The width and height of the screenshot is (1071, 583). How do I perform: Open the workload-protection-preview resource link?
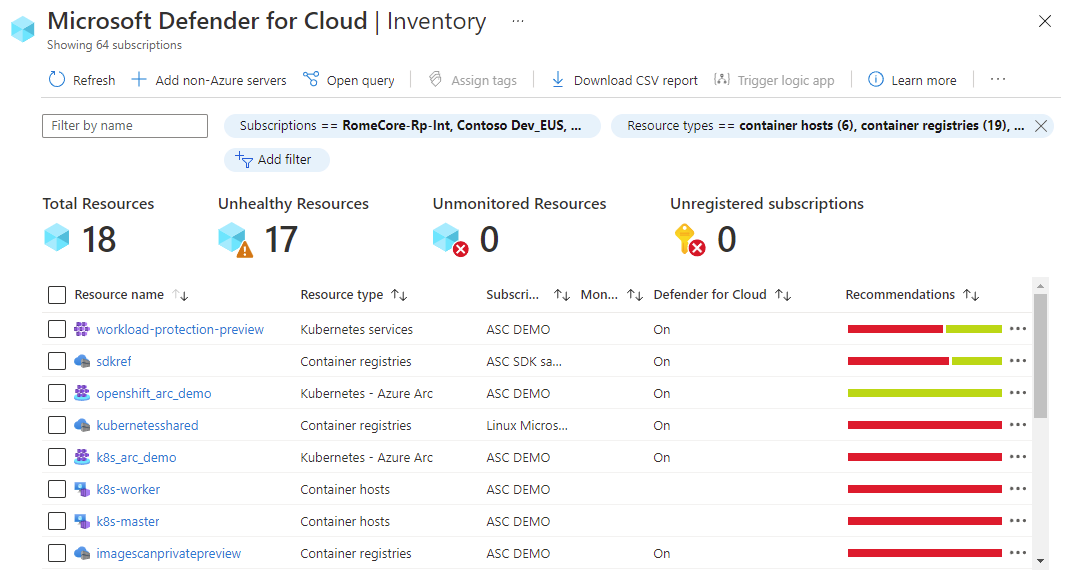coord(180,329)
